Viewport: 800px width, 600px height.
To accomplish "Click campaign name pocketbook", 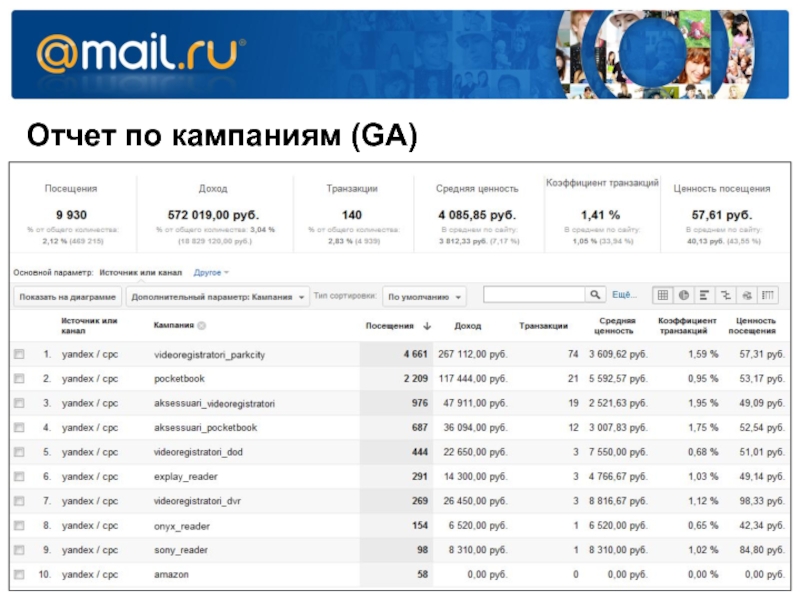I will coord(179,379).
